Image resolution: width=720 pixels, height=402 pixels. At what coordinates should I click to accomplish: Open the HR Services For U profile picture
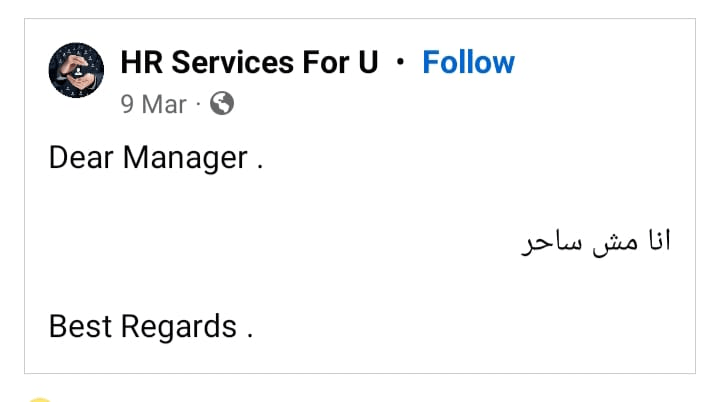pyautogui.click(x=76, y=70)
